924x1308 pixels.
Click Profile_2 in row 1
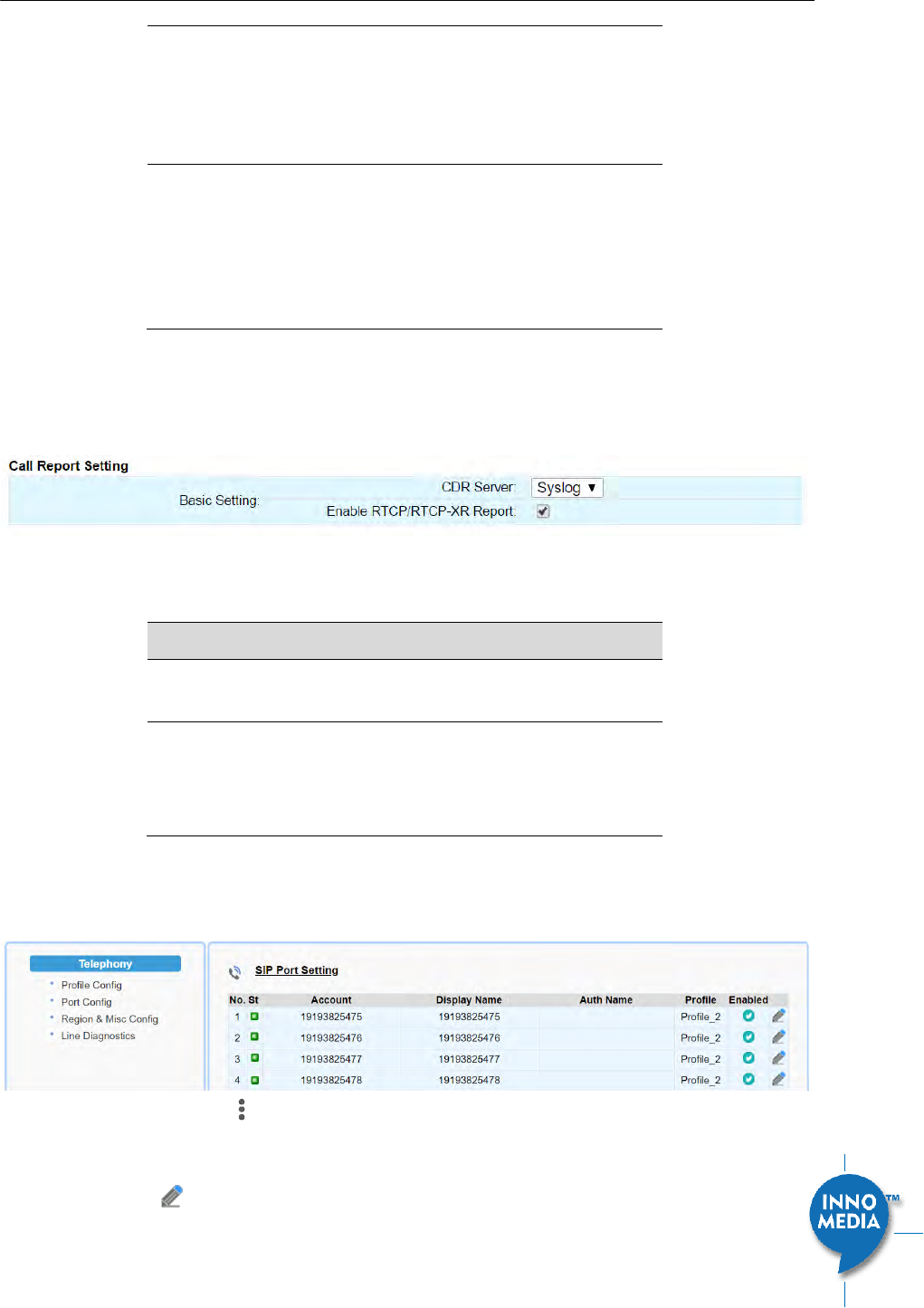(700, 1017)
